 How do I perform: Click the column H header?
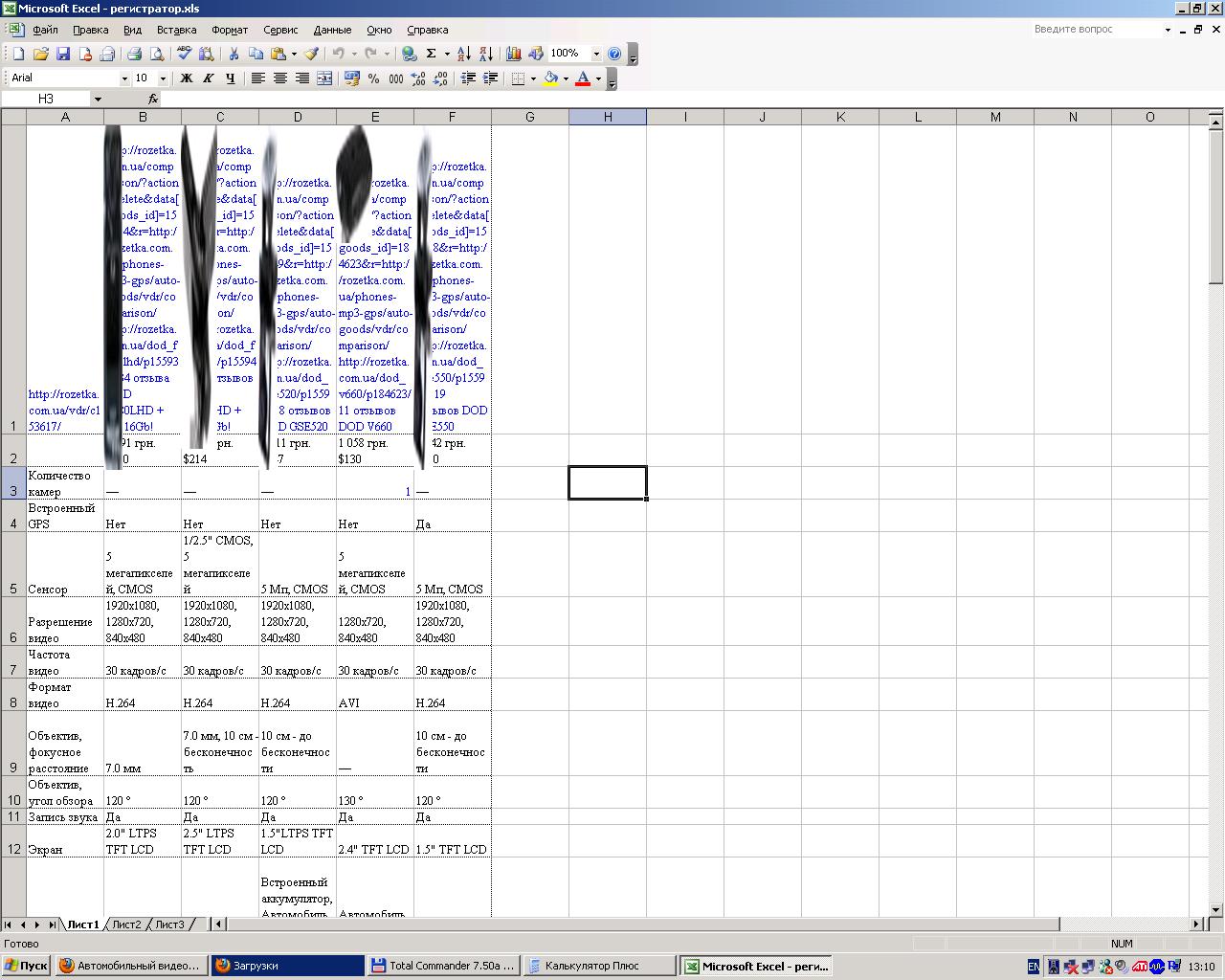click(608, 117)
